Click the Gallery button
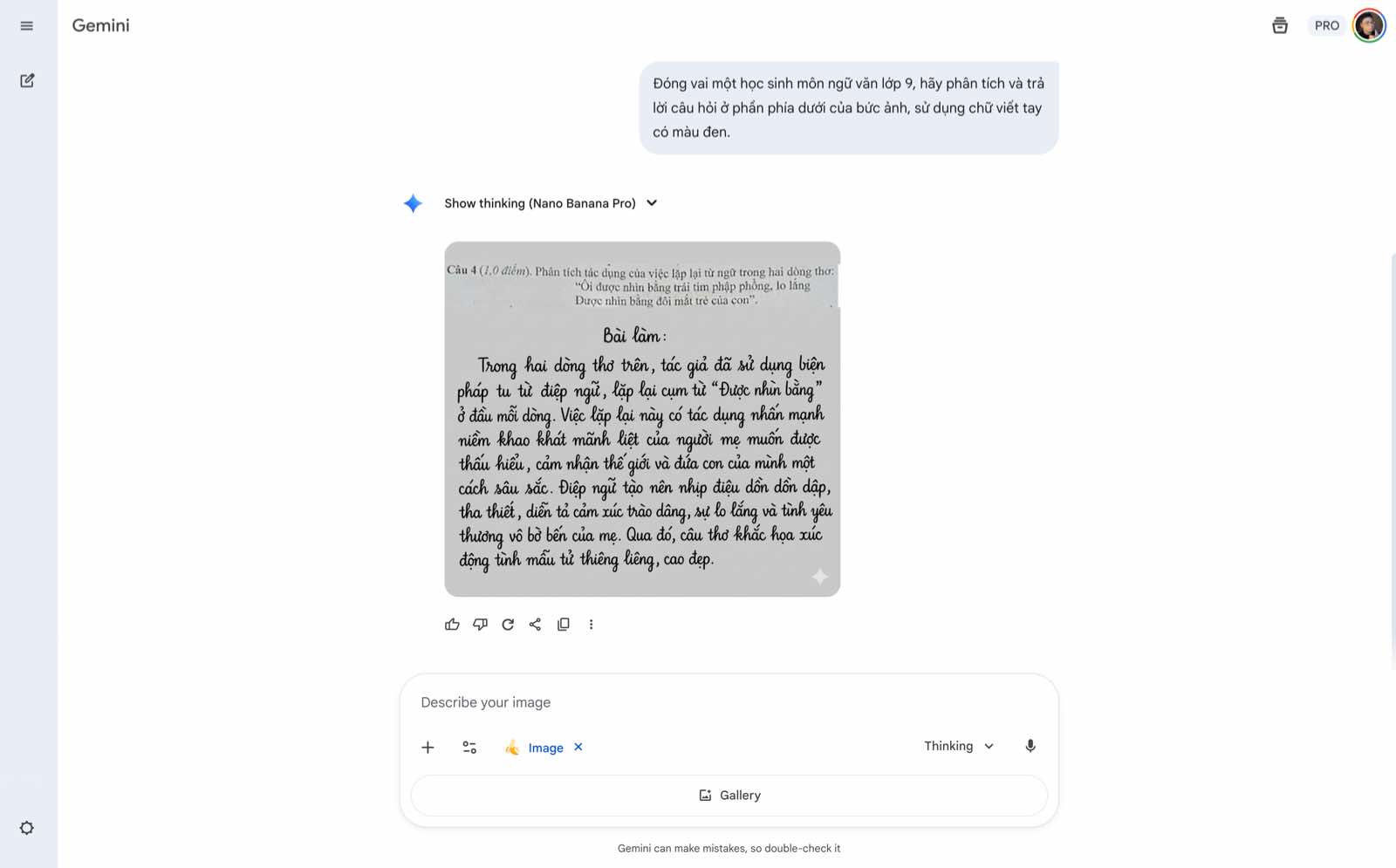Image resolution: width=1396 pixels, height=868 pixels. pyautogui.click(x=729, y=796)
